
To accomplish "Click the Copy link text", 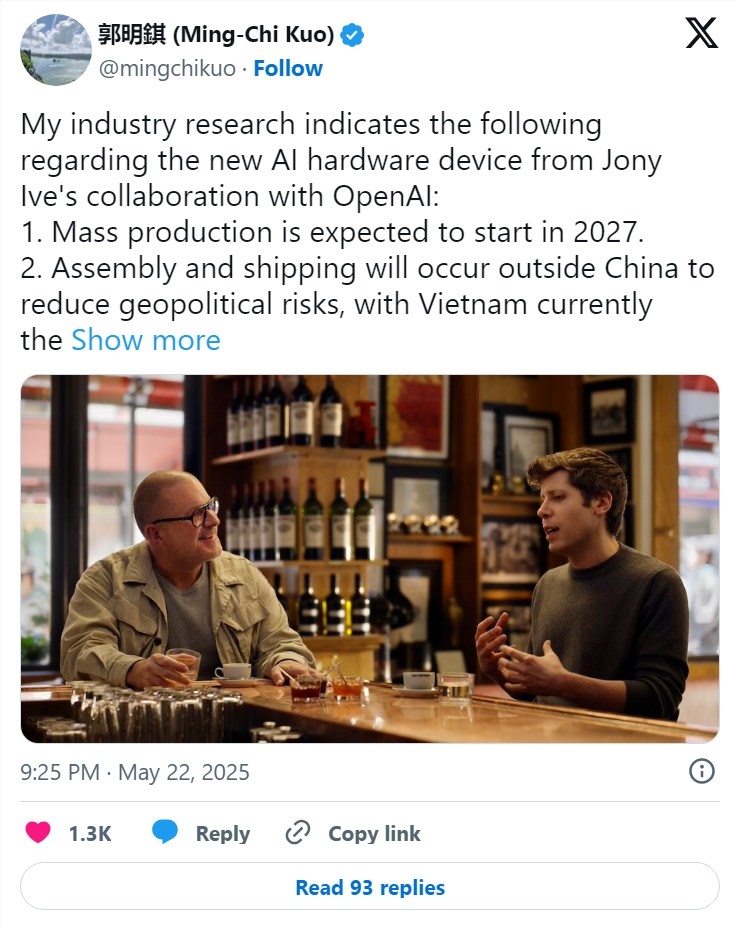I will point(374,833).
